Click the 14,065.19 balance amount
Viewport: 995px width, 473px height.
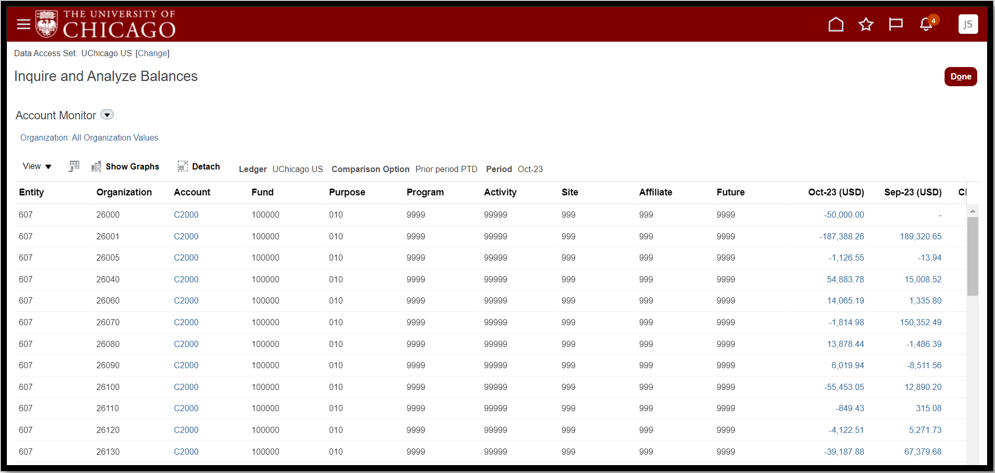[x=845, y=300]
